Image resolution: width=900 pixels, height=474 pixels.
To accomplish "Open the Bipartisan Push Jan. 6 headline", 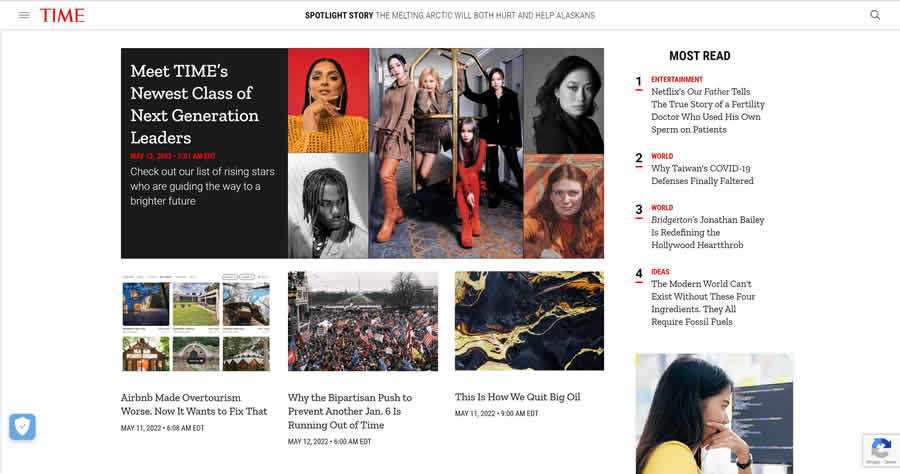I will 350,411.
